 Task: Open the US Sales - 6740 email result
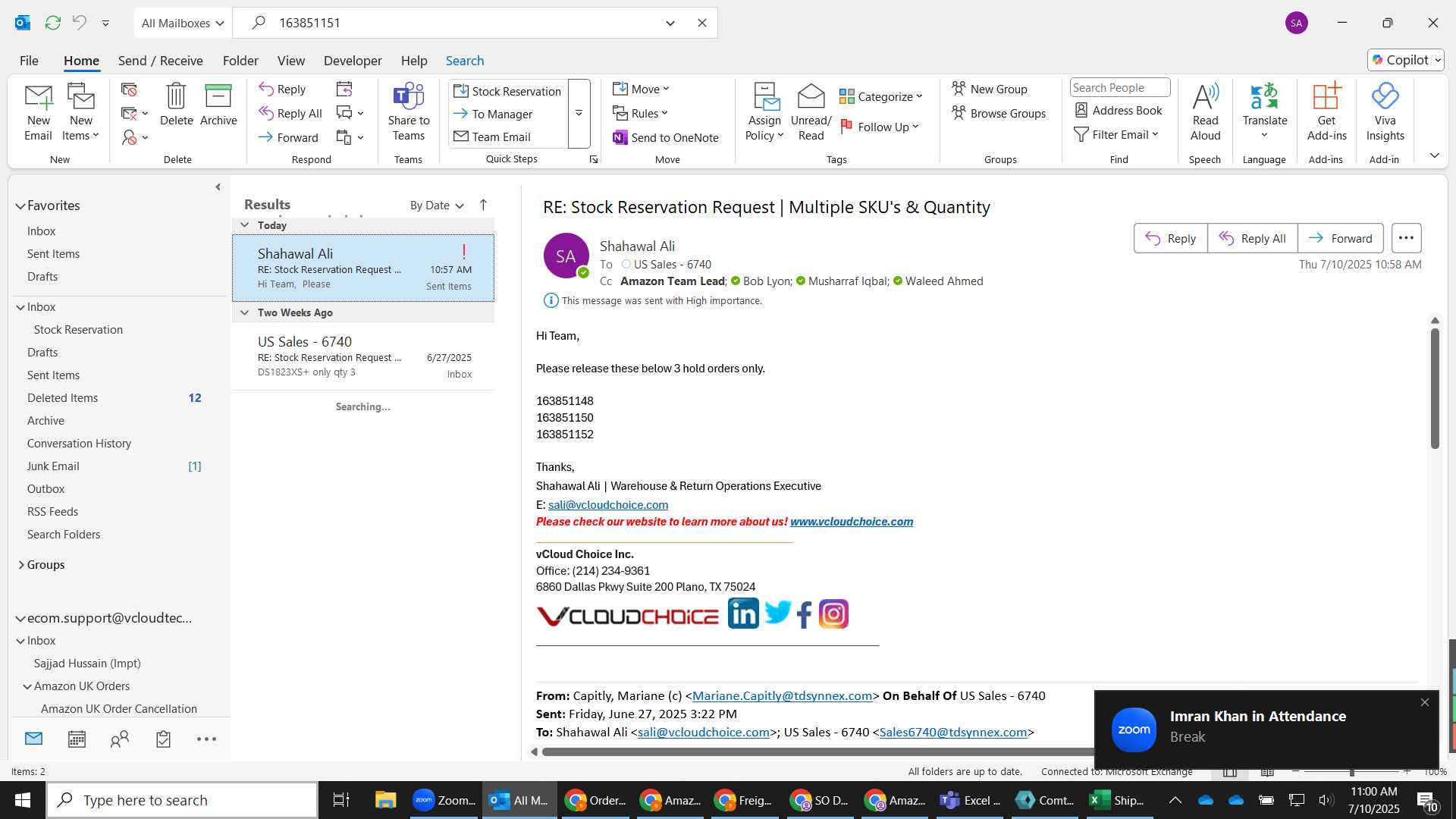pyautogui.click(x=363, y=356)
